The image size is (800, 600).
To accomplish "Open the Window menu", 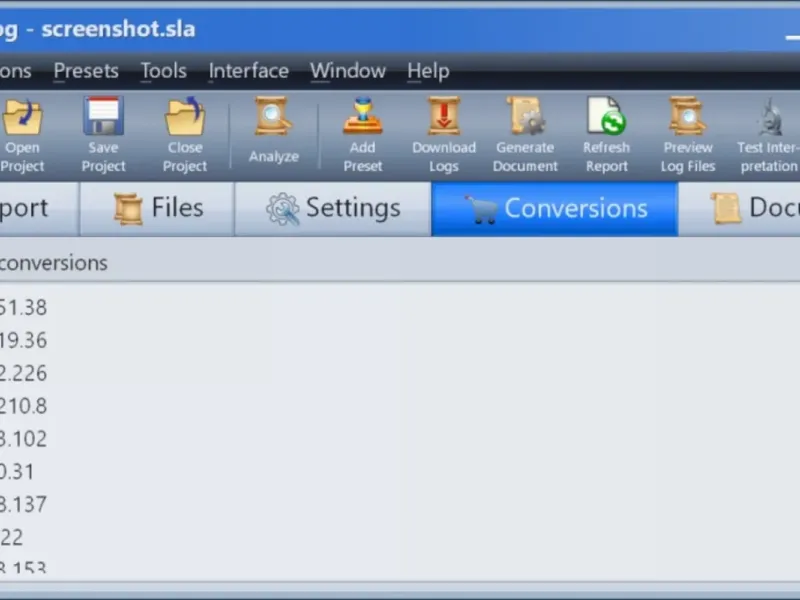I will (348, 70).
